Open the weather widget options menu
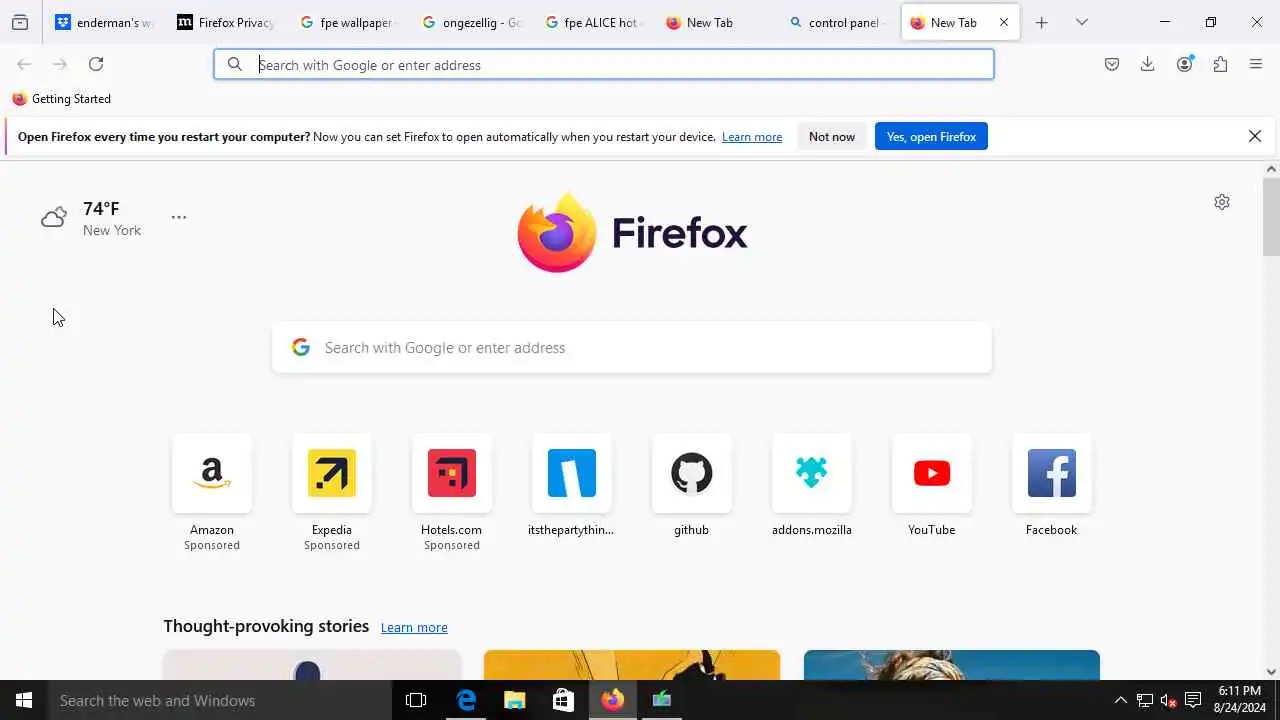 179,217
